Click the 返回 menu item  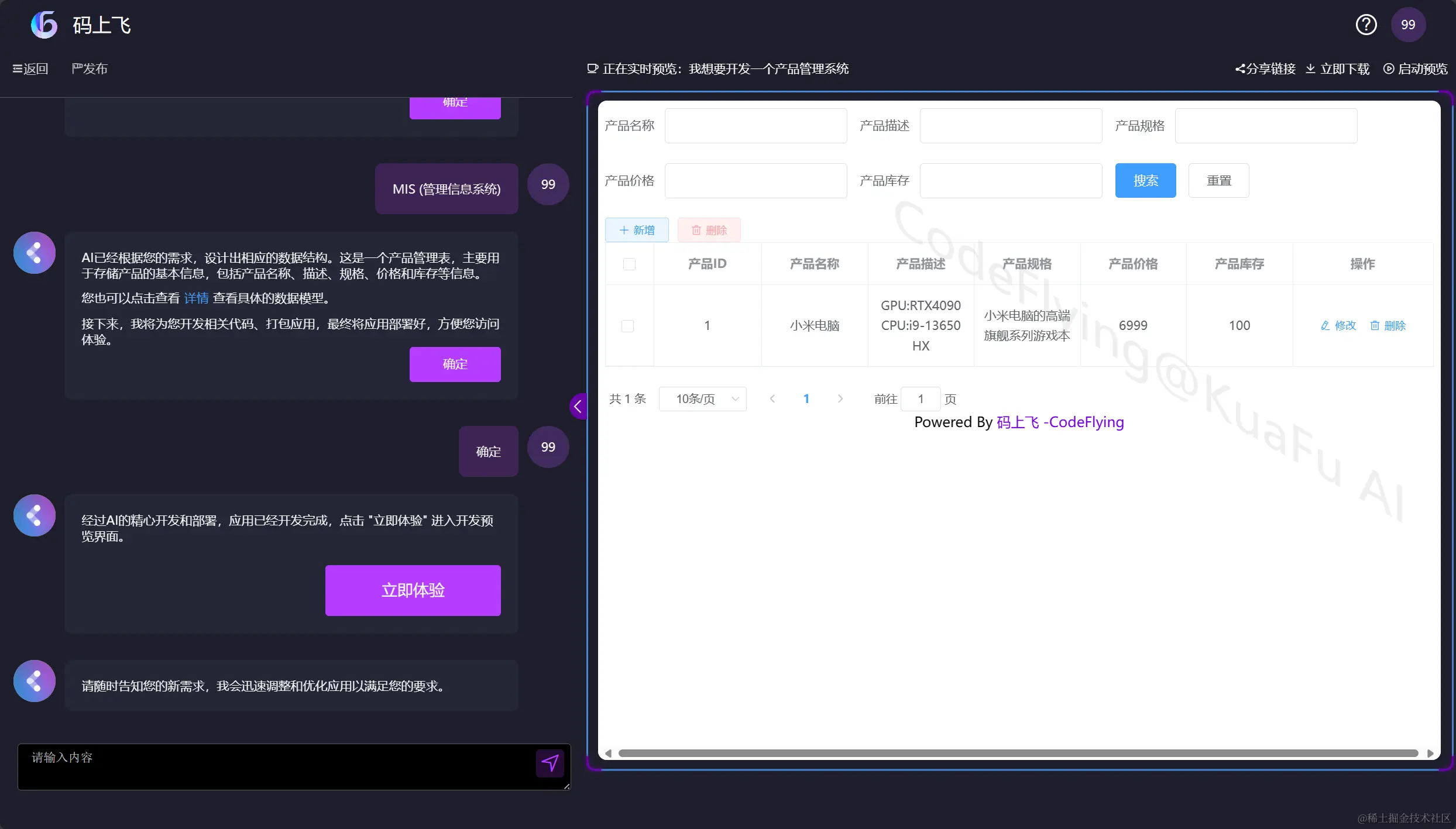(x=30, y=69)
